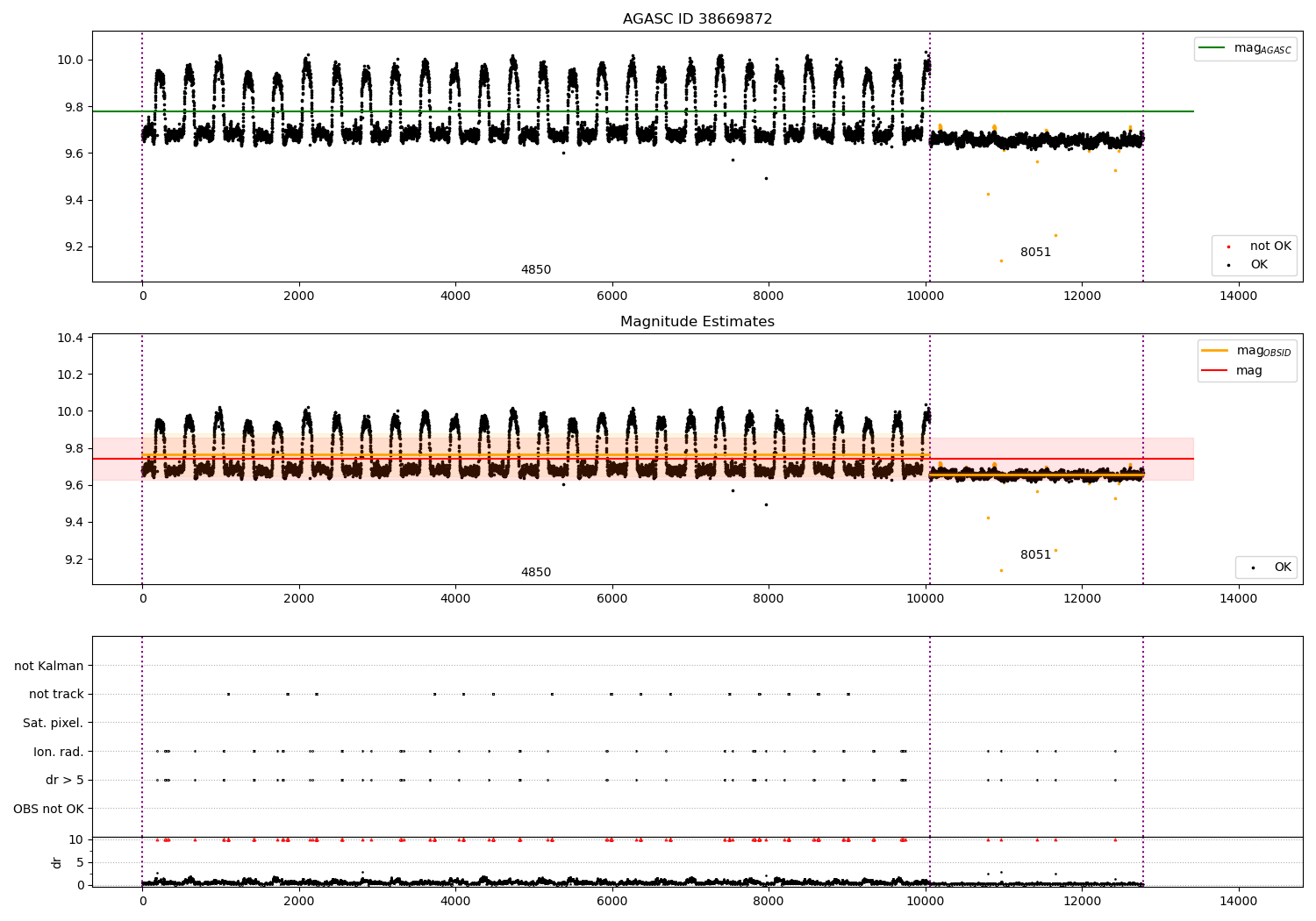Click the "9.6" y-tick of Magnitude Estimates plot

tap(74, 486)
